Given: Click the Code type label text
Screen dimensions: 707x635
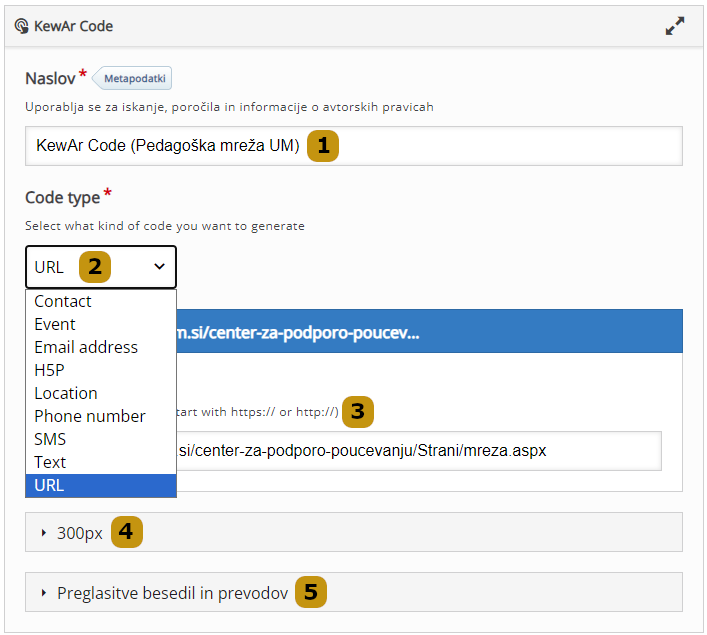Looking at the screenshot, I should pyautogui.click(x=63, y=198).
